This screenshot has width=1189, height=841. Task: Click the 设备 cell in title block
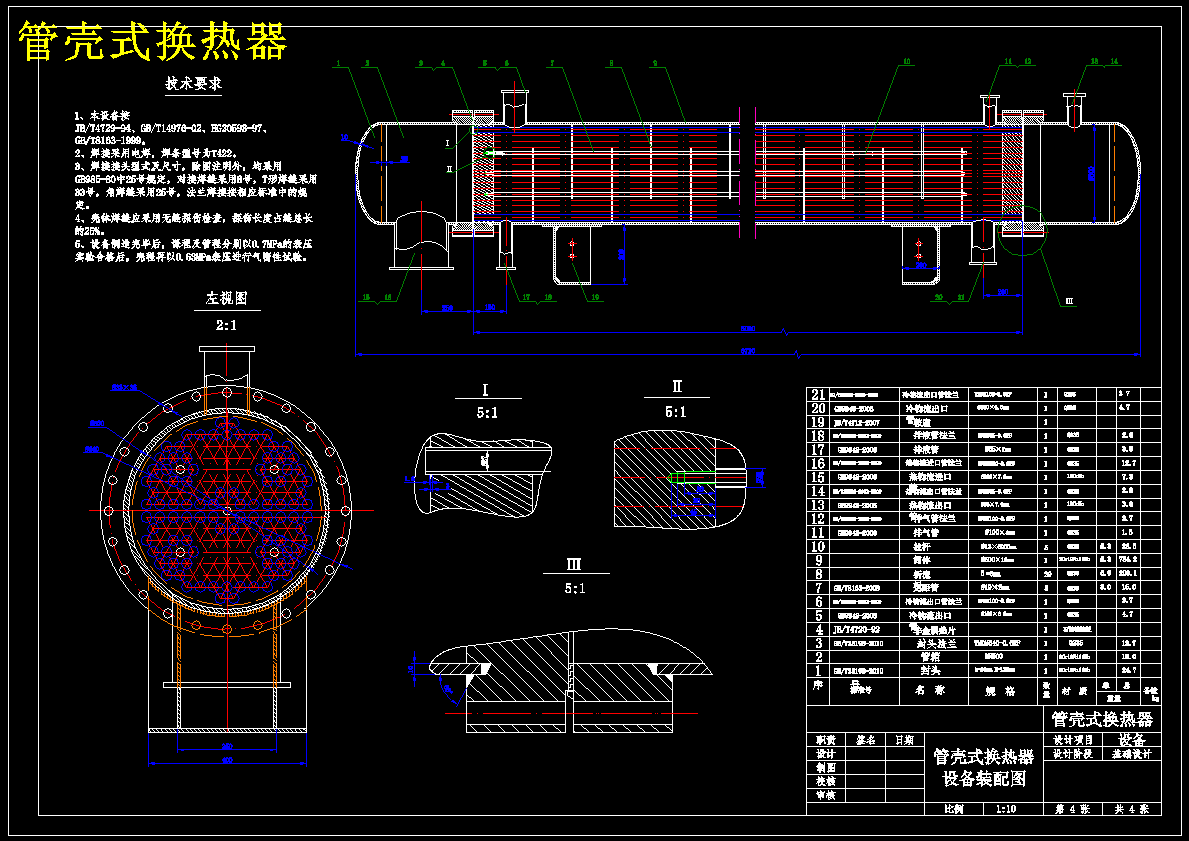click(x=1131, y=739)
